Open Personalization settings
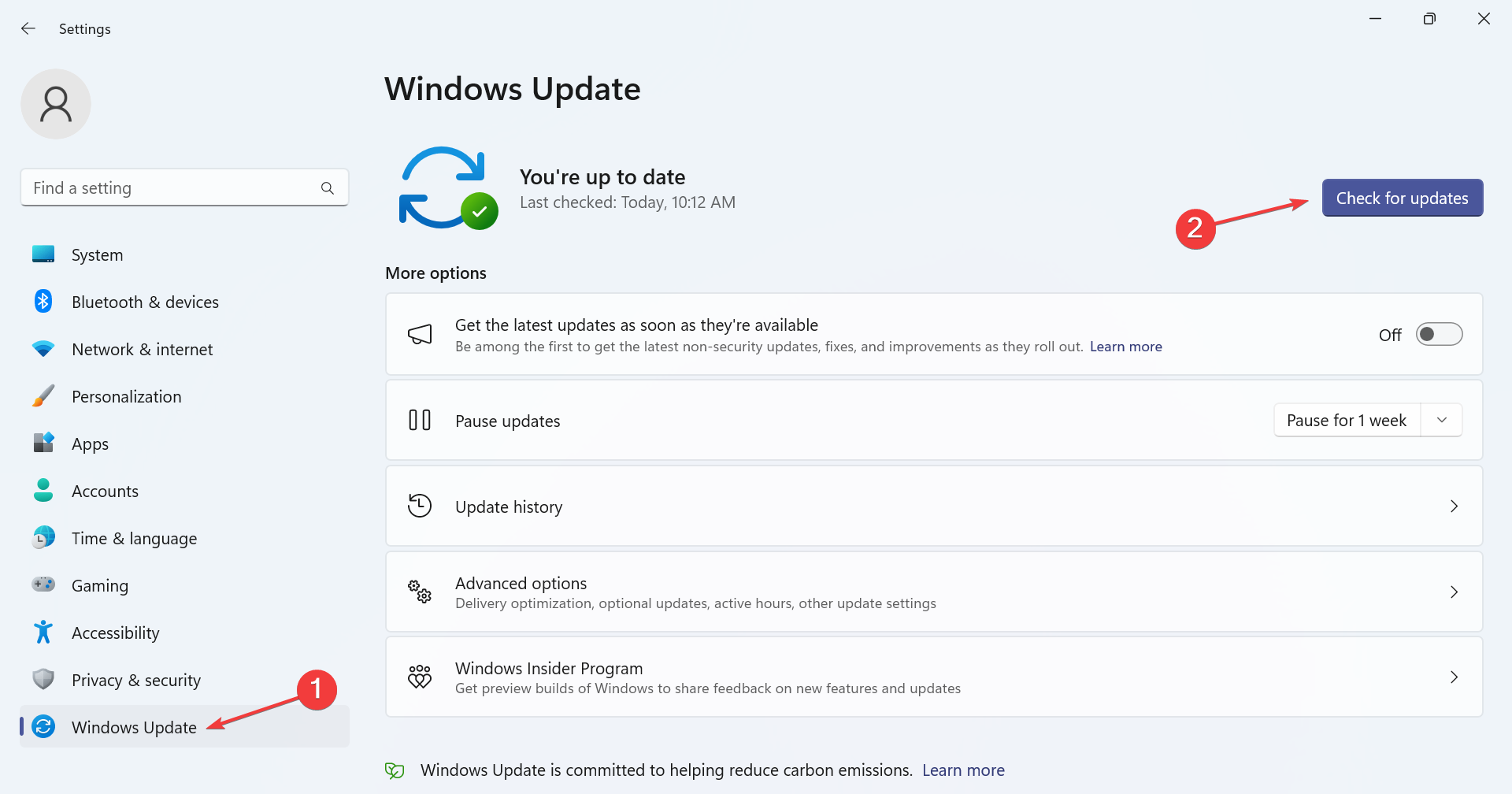 [184, 396]
